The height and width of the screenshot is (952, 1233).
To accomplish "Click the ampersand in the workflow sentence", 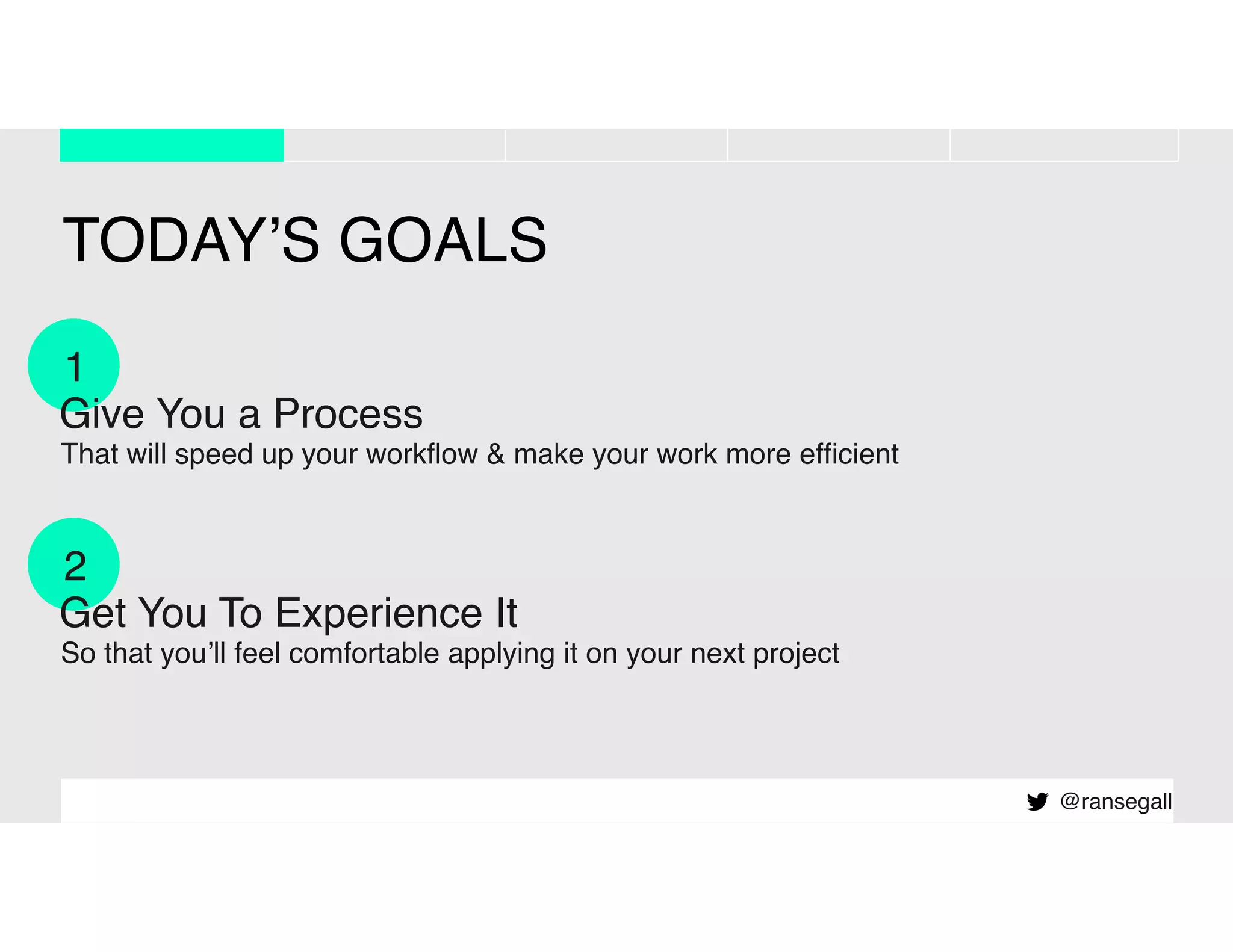I will point(495,454).
